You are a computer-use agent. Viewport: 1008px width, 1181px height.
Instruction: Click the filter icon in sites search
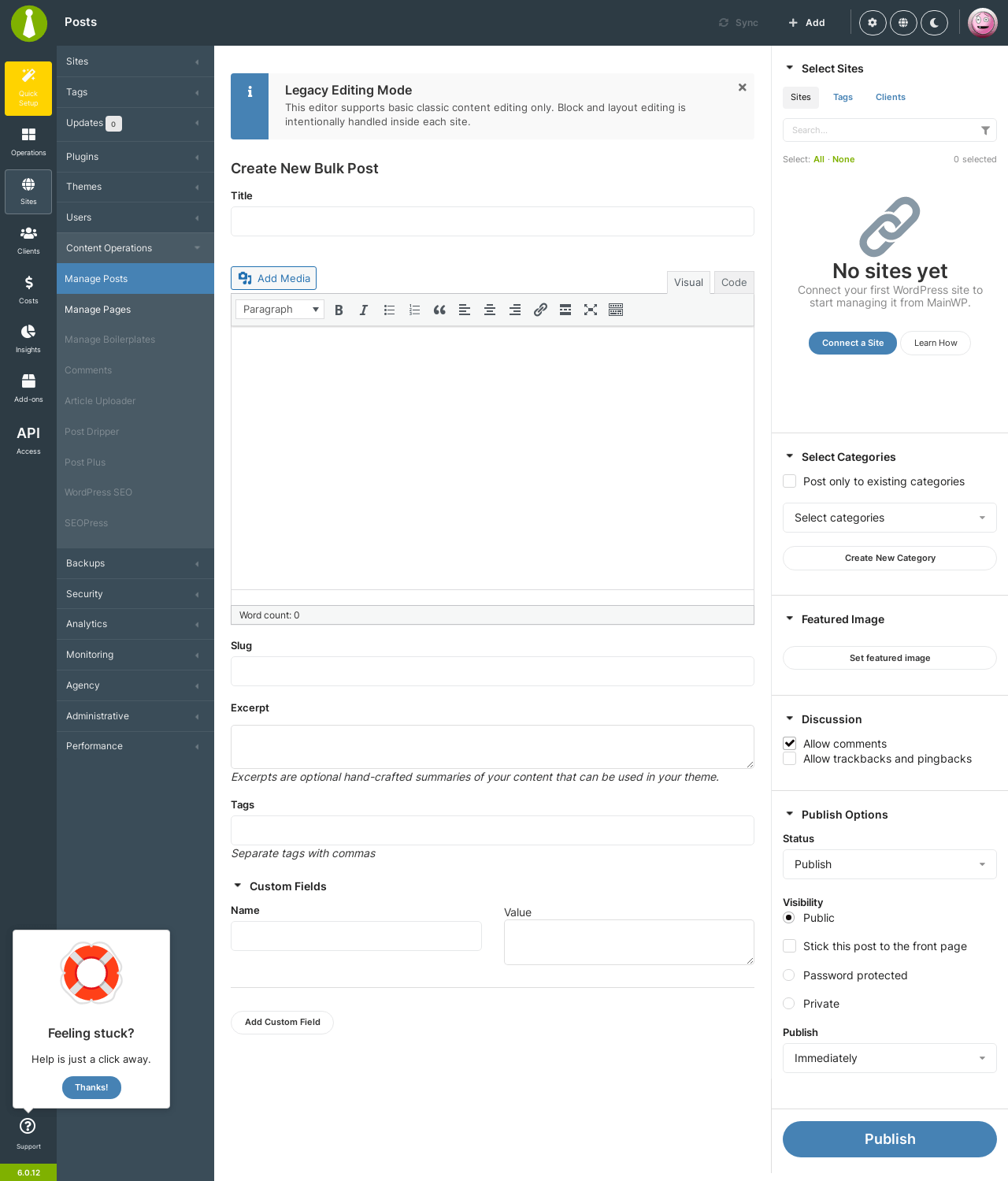point(985,130)
